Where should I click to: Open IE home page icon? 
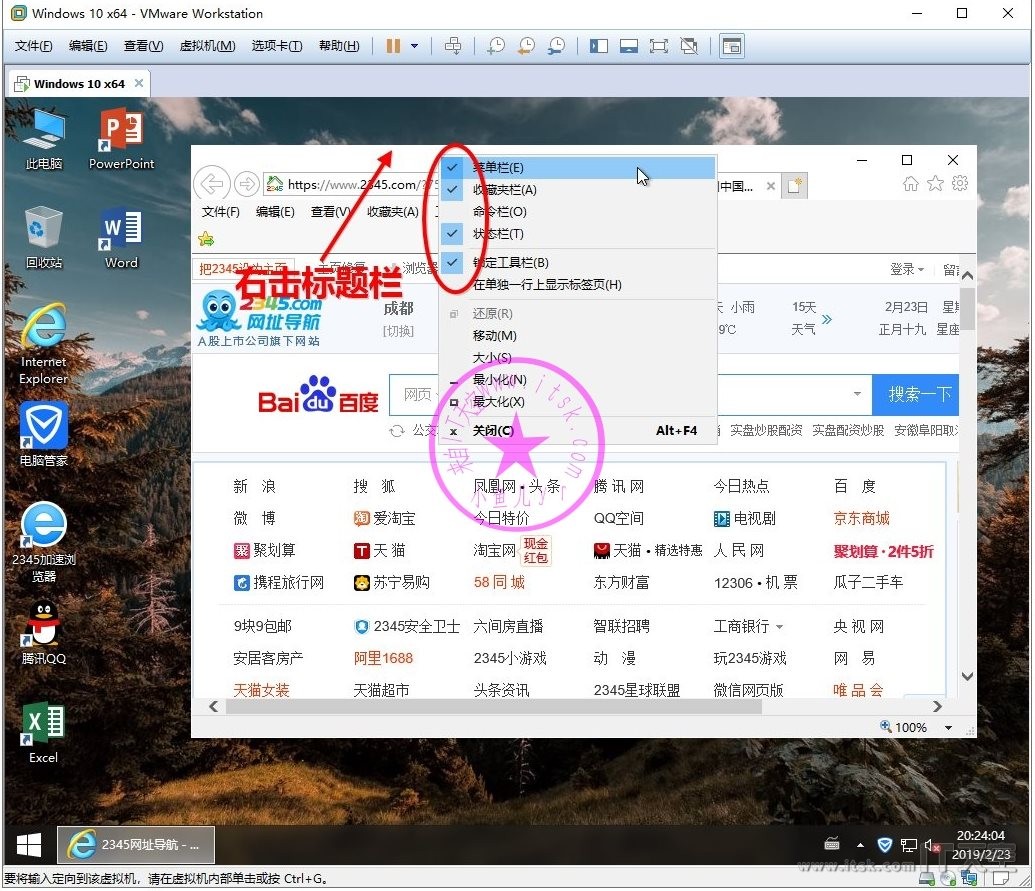pyautogui.click(x=911, y=183)
